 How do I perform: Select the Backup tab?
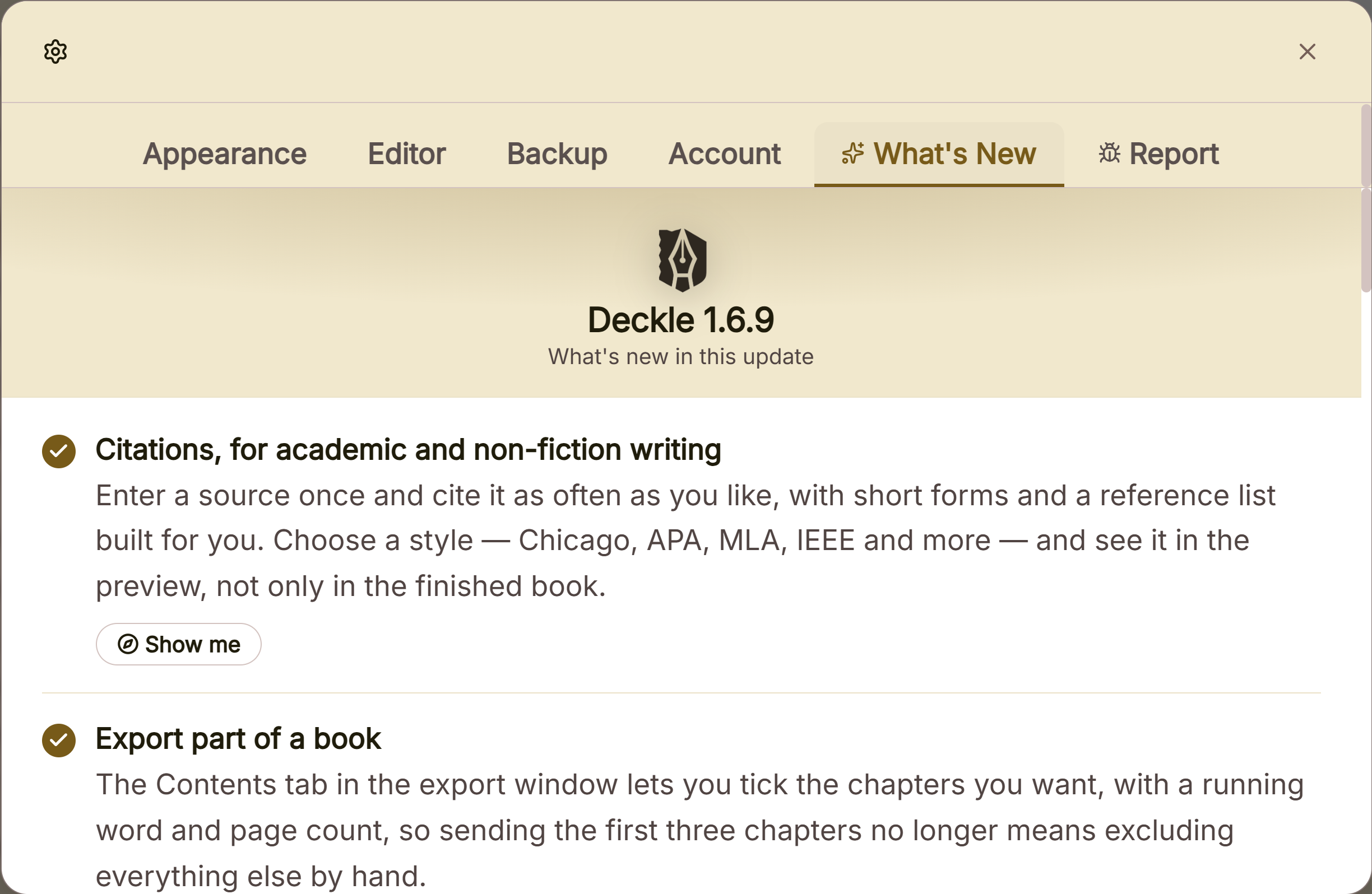557,154
